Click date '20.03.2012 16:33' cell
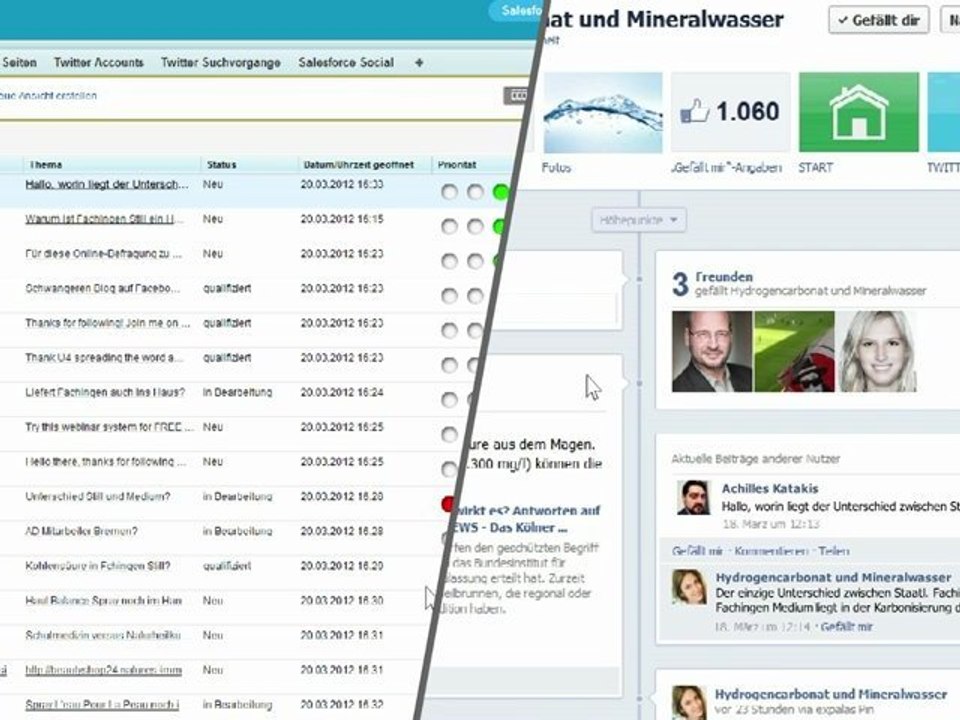The height and width of the screenshot is (720, 960). 342,184
